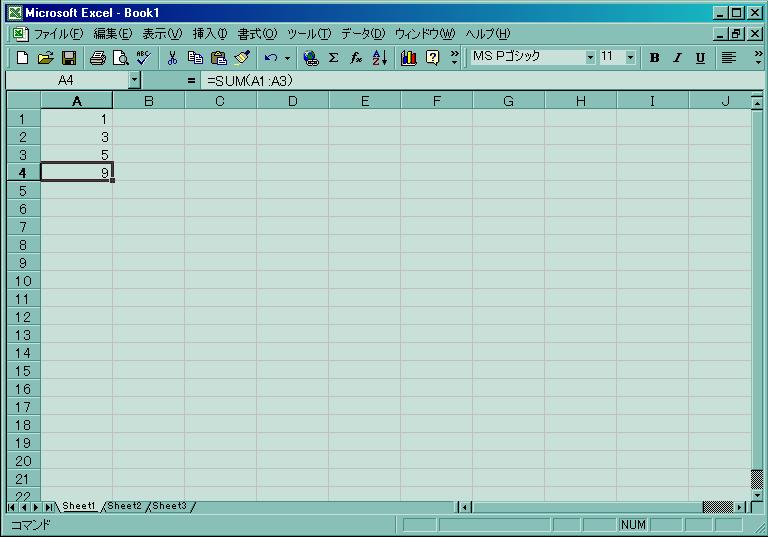Viewport: 768px width, 537px height.
Task: Open the MS P Gothic font dropdown
Action: point(590,58)
